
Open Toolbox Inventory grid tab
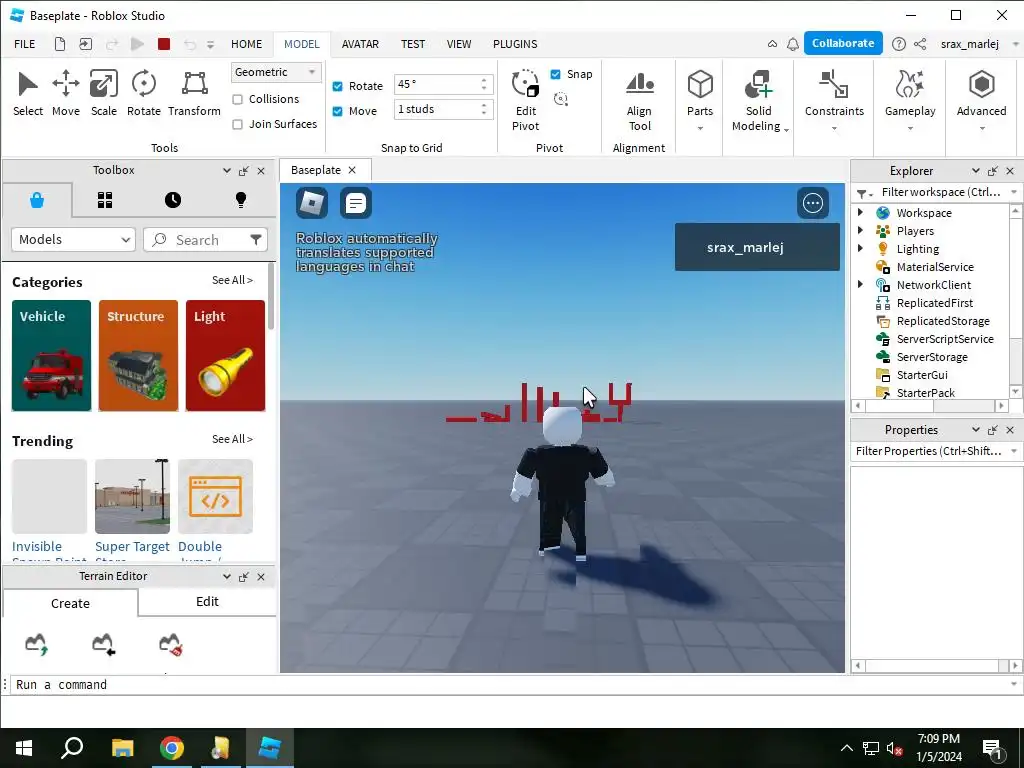[105, 200]
